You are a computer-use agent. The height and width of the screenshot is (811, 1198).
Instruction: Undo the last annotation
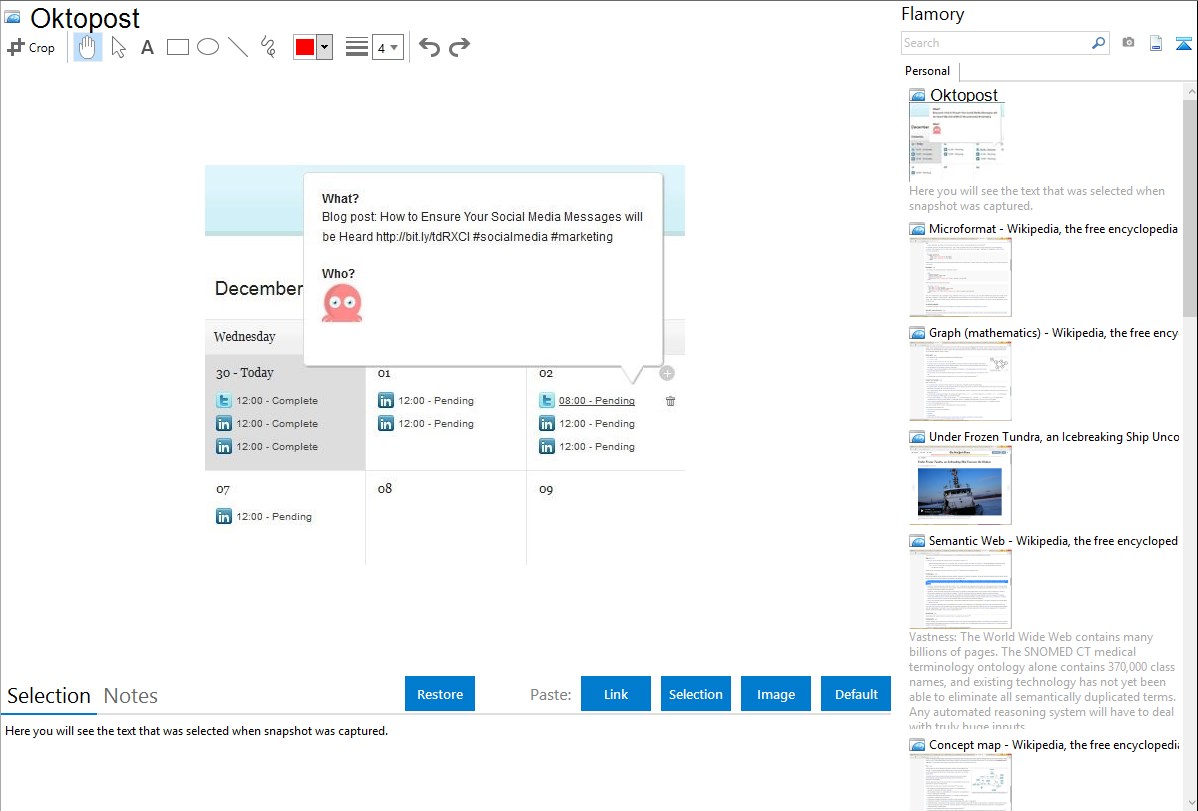(x=429, y=47)
